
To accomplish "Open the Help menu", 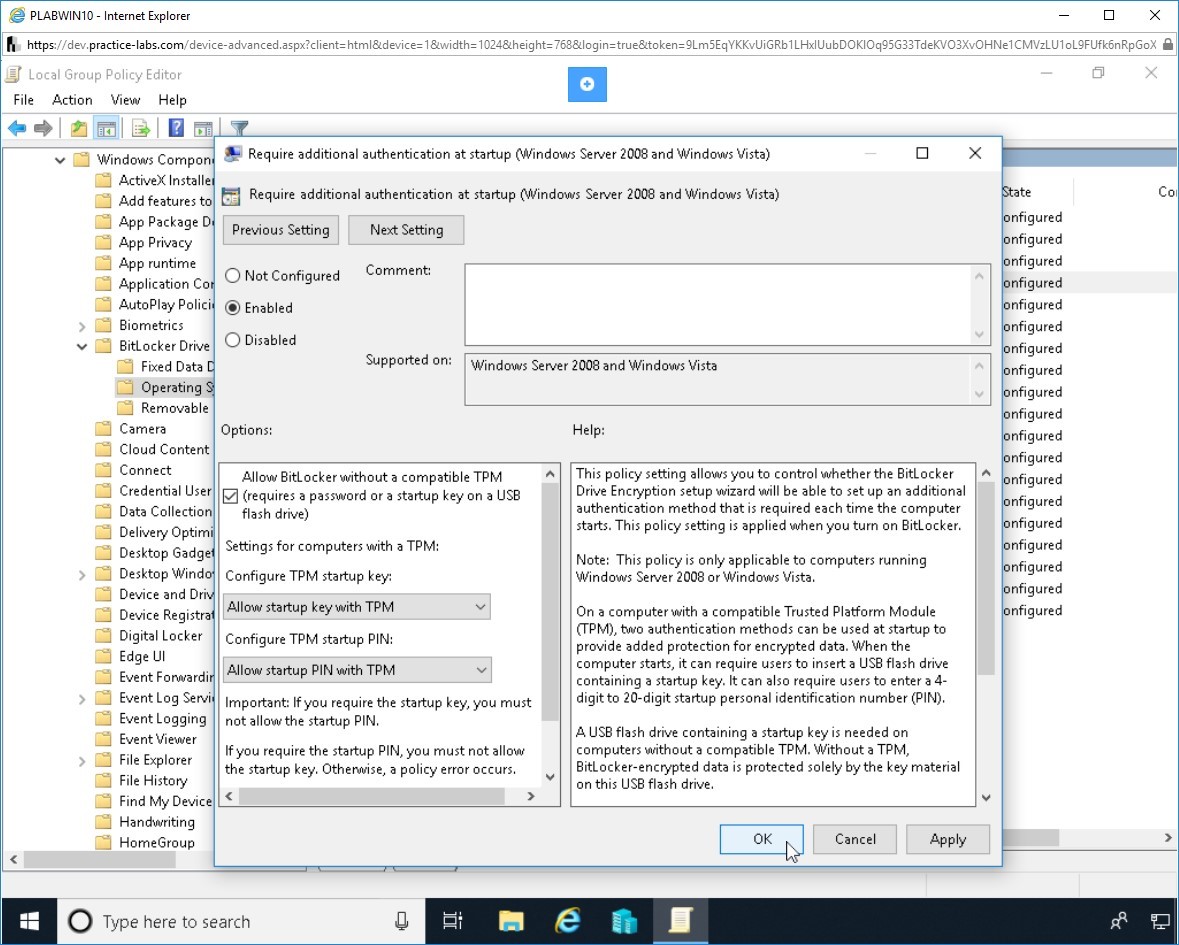I will (x=172, y=100).
